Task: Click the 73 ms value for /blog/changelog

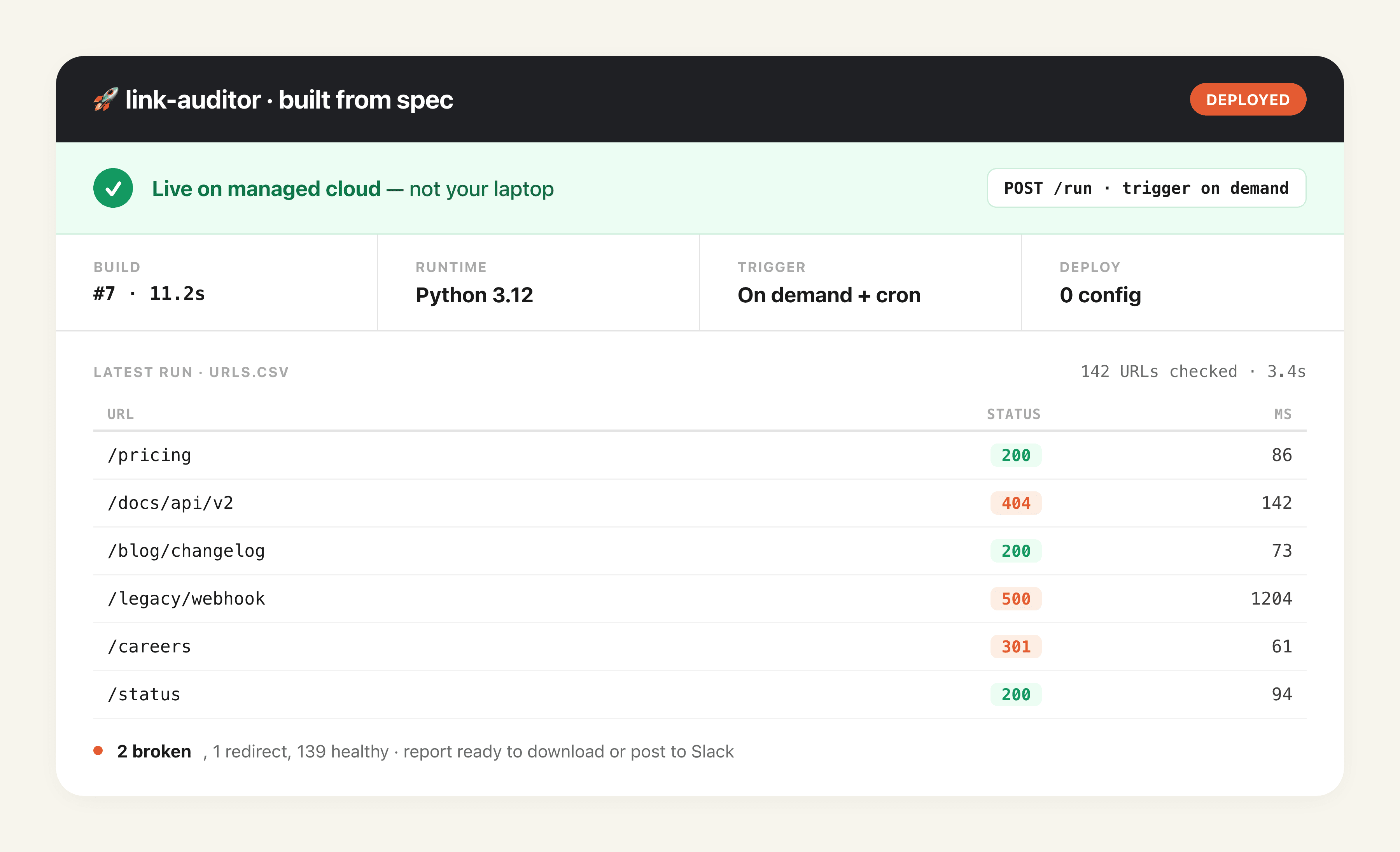Action: [1282, 551]
